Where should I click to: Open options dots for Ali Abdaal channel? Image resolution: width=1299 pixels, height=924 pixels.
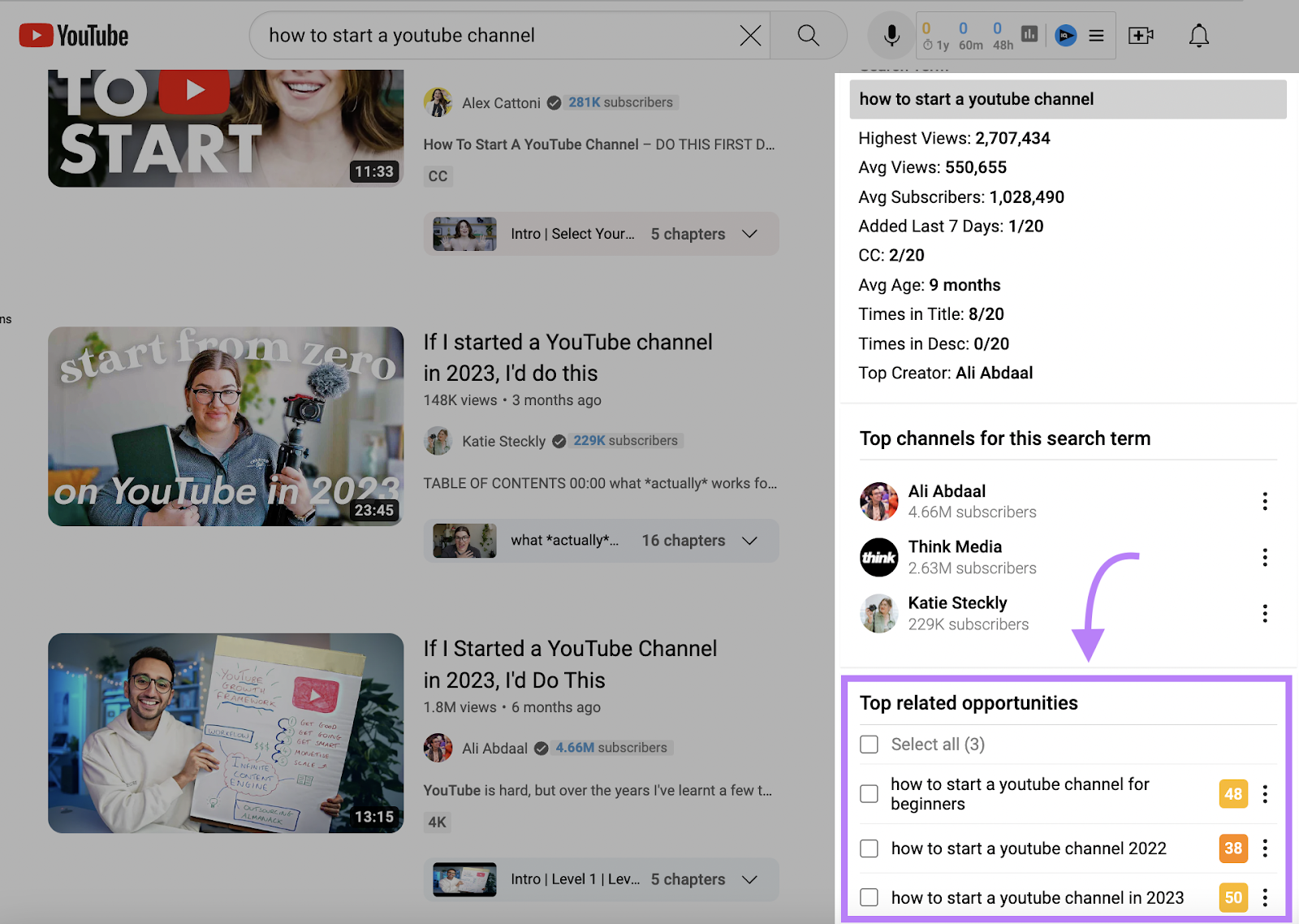coord(1265,502)
